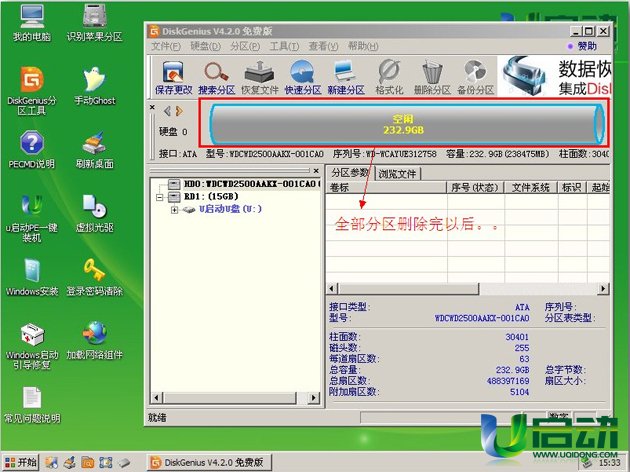
Task: Open the 帮助(H) menu
Action: [363, 46]
